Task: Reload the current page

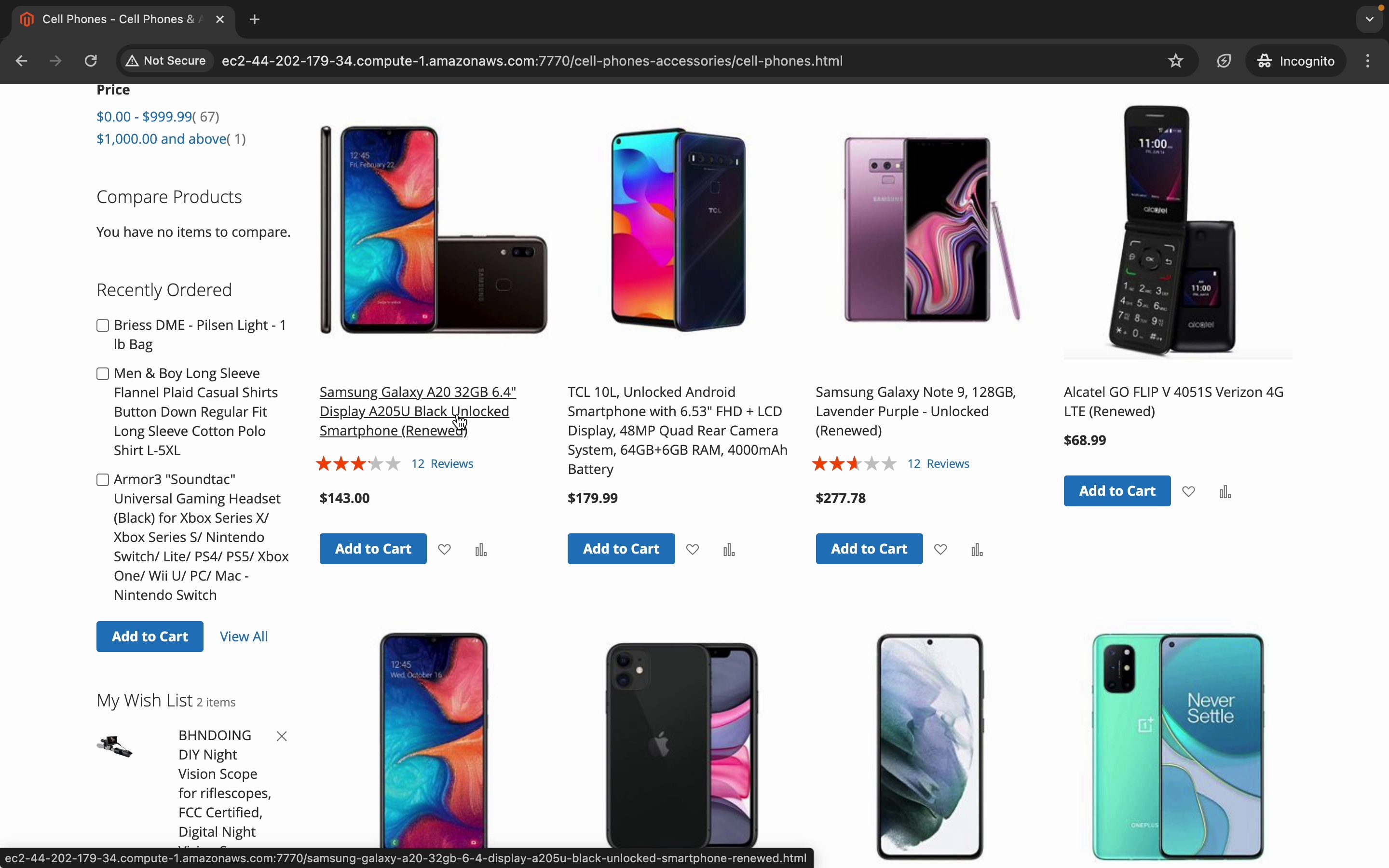Action: point(91,61)
